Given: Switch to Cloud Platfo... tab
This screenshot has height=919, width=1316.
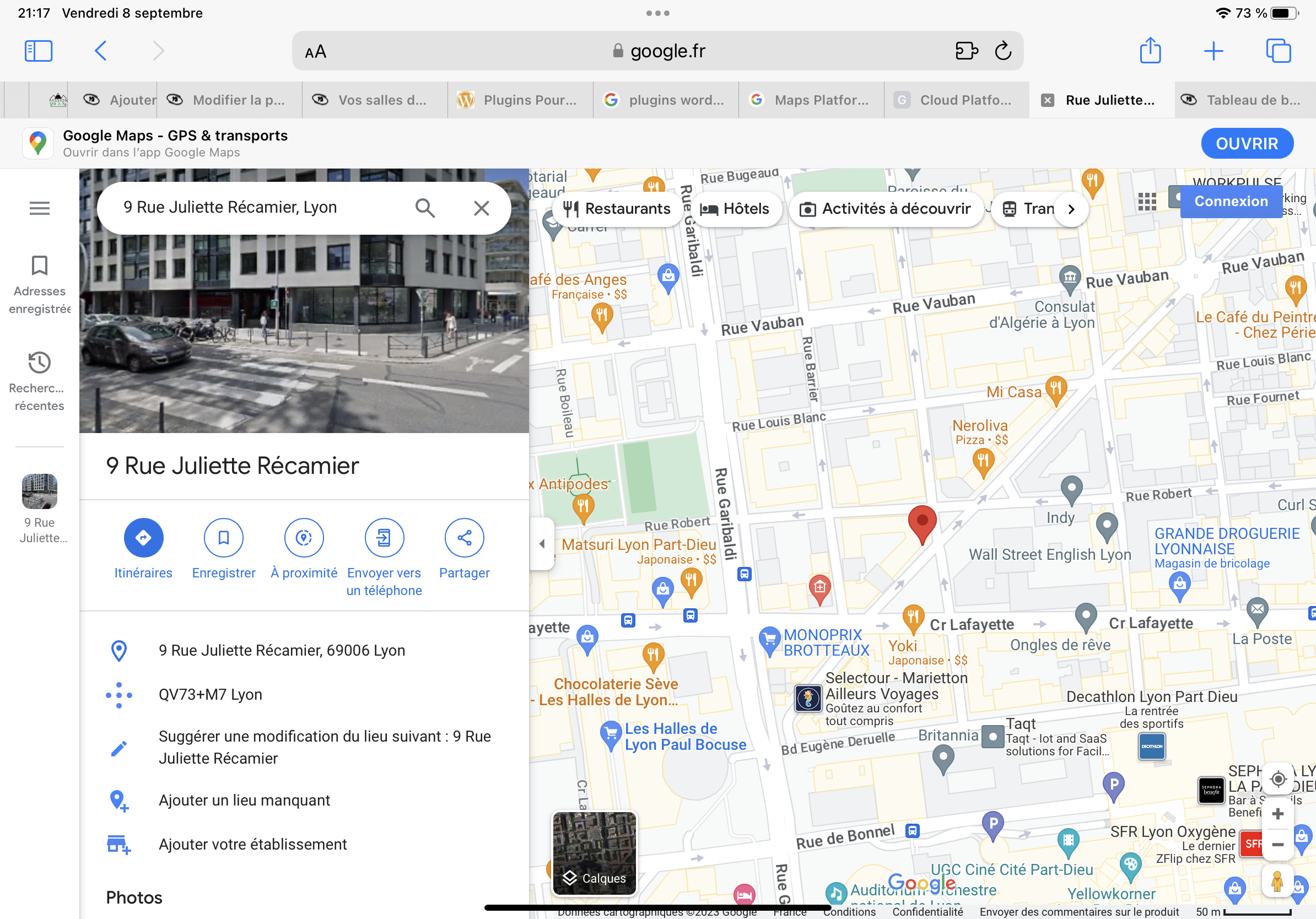Looking at the screenshot, I should [x=957, y=100].
